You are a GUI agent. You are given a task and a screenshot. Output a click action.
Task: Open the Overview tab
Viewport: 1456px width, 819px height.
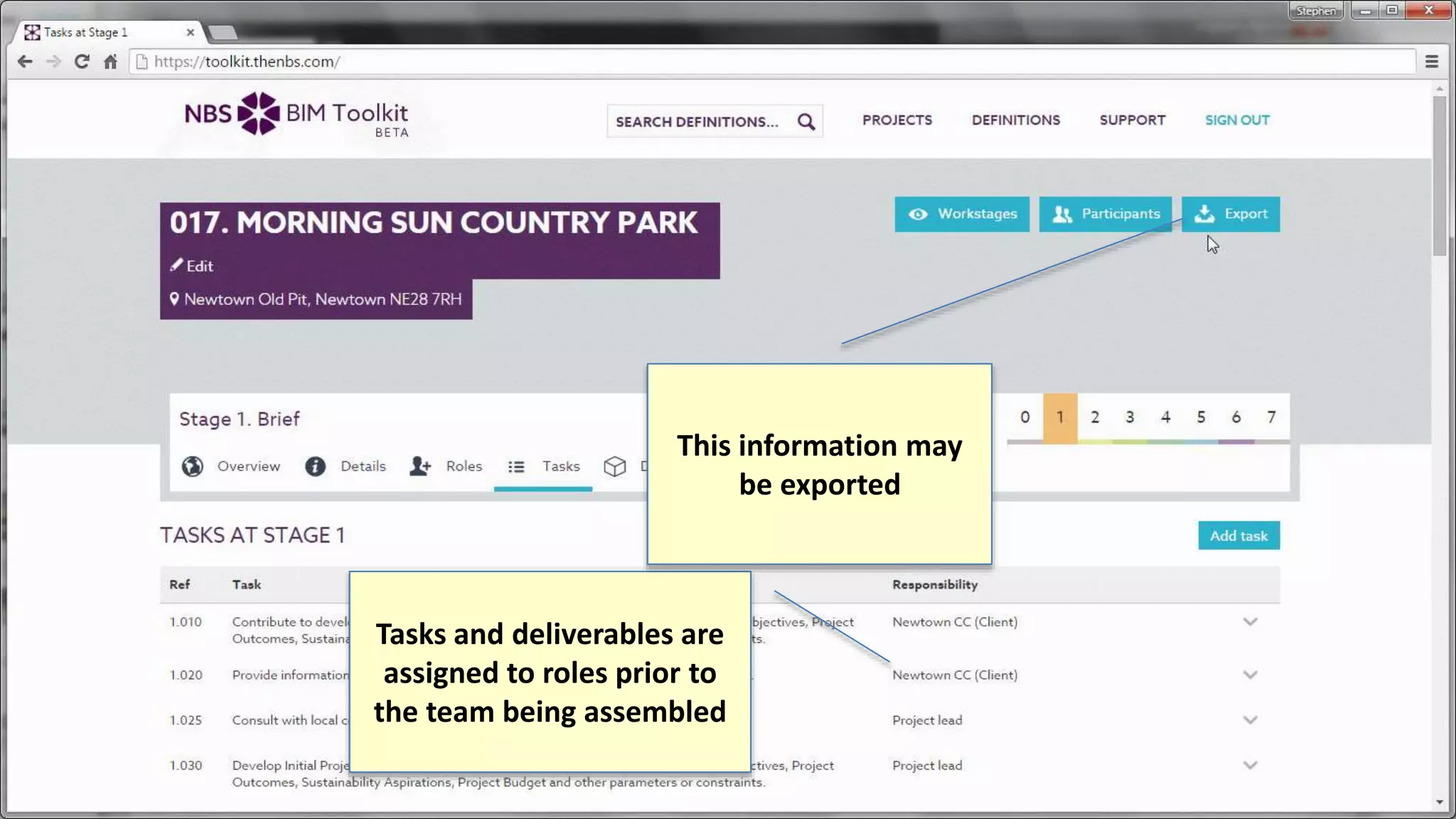click(231, 466)
